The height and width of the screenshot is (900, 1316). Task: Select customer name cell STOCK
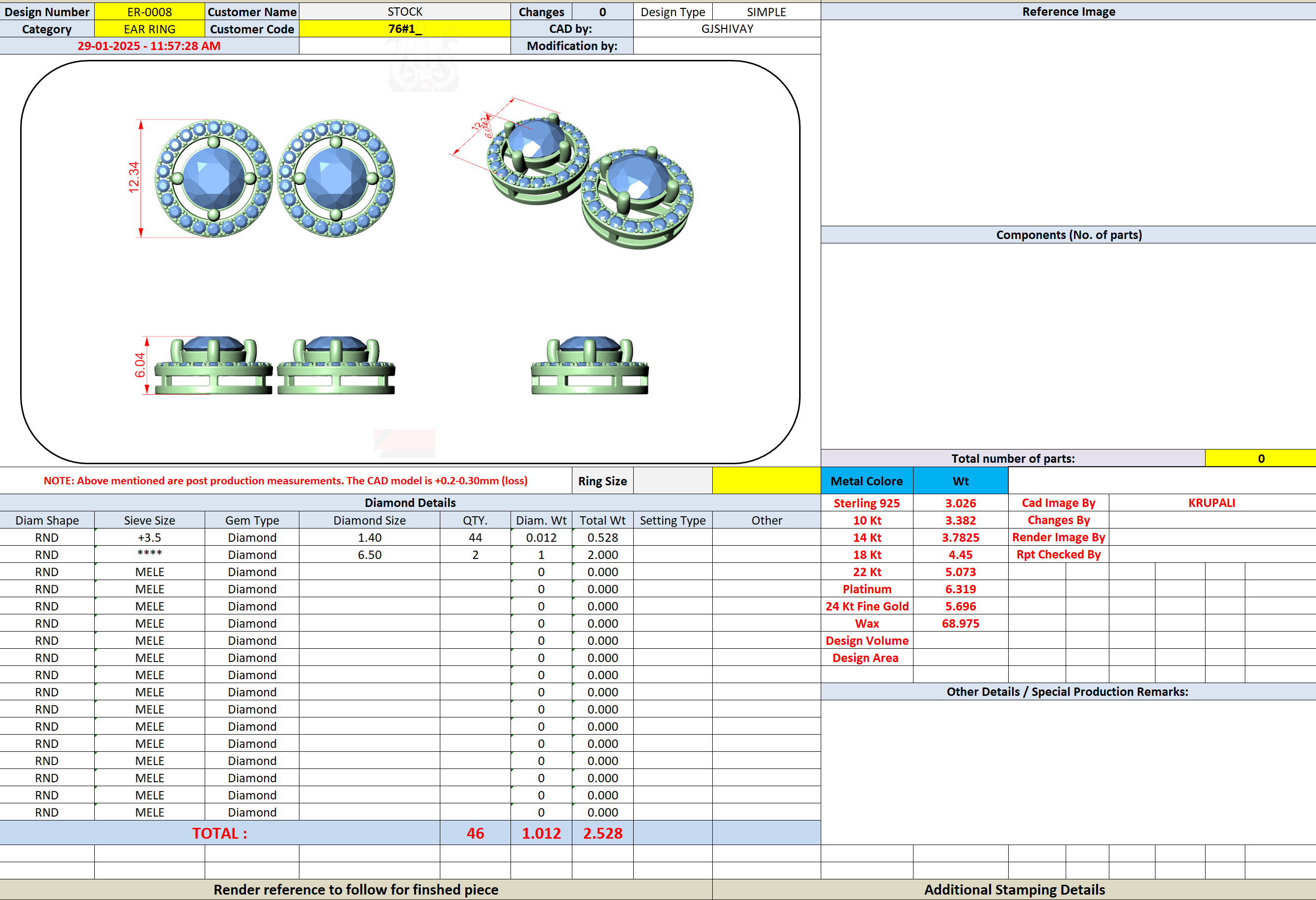tap(405, 12)
